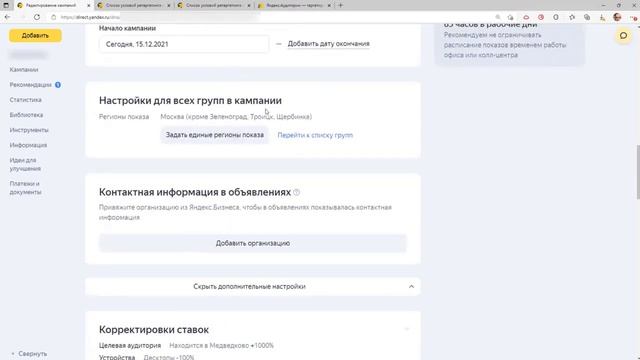Follow Перейти к списку групп link

click(x=315, y=135)
